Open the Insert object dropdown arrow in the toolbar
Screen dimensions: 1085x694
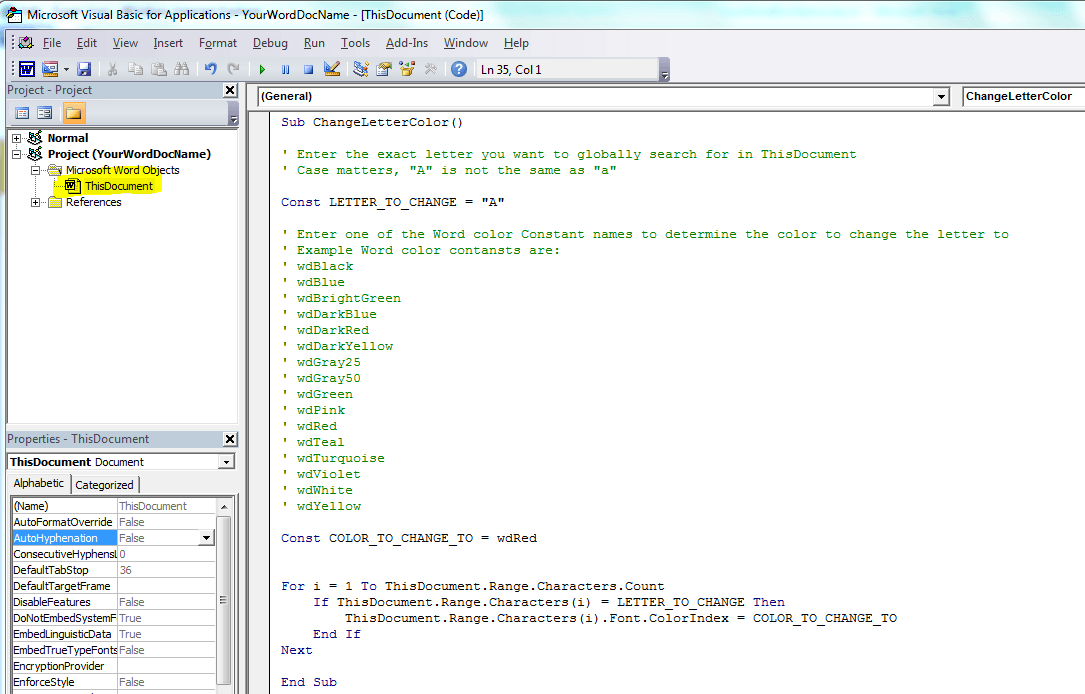pos(66,69)
